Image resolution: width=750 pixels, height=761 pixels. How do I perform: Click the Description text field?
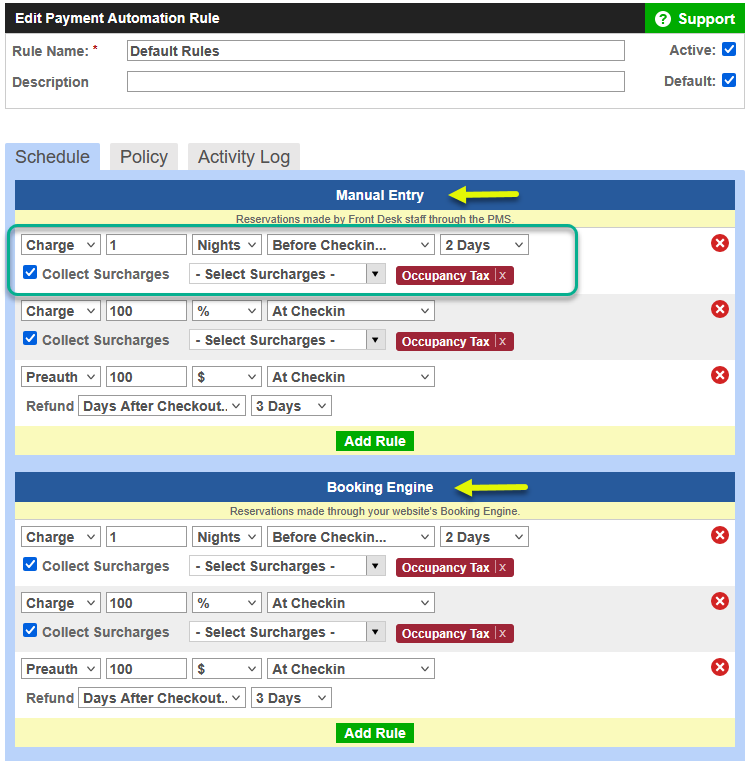coord(375,82)
